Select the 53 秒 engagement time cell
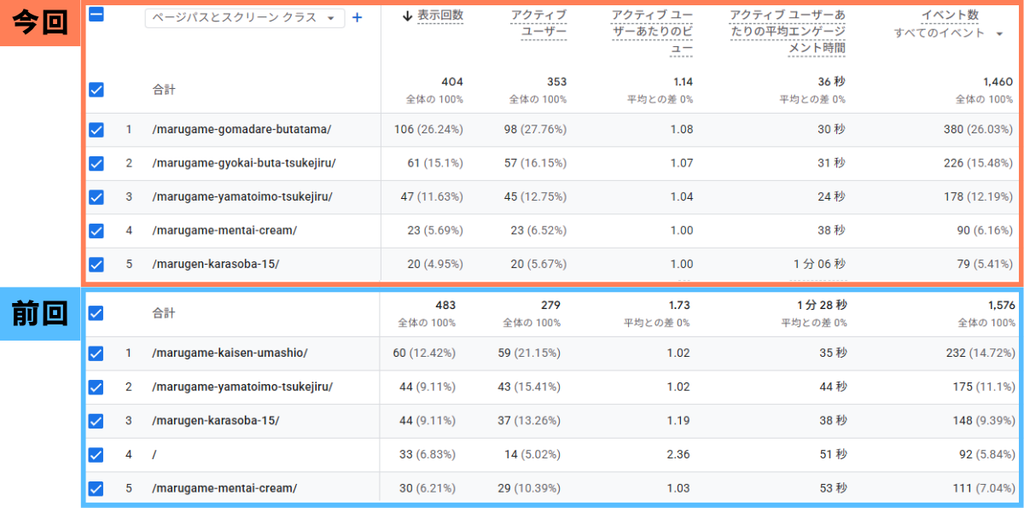 (833, 488)
